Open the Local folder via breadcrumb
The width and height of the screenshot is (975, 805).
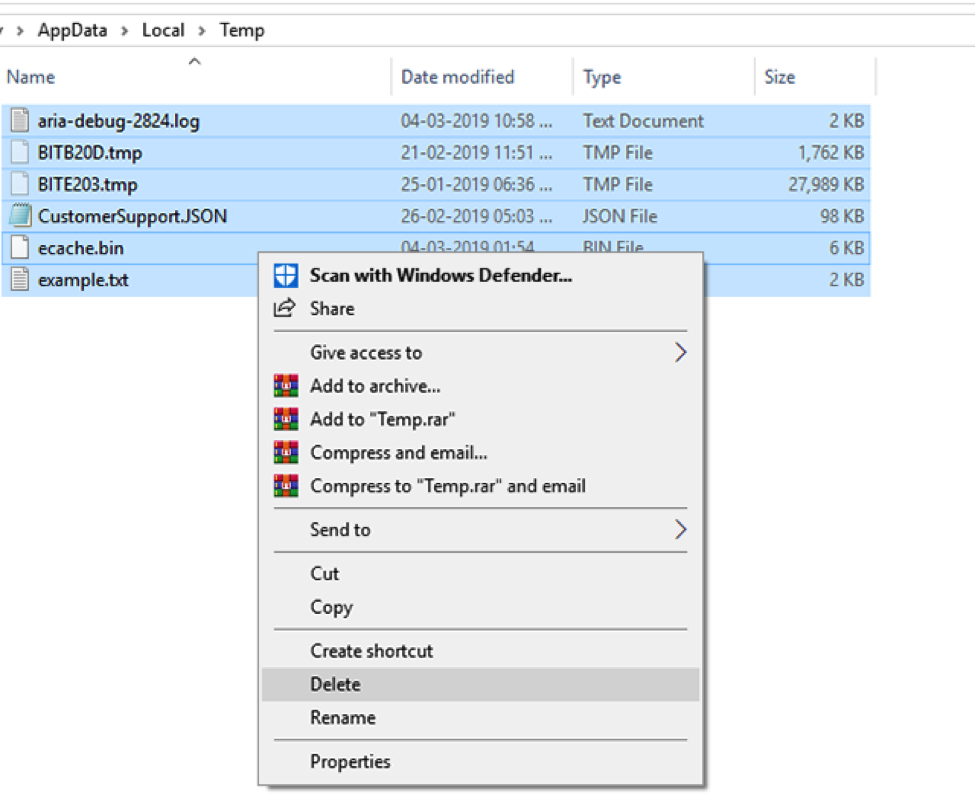[x=164, y=30]
